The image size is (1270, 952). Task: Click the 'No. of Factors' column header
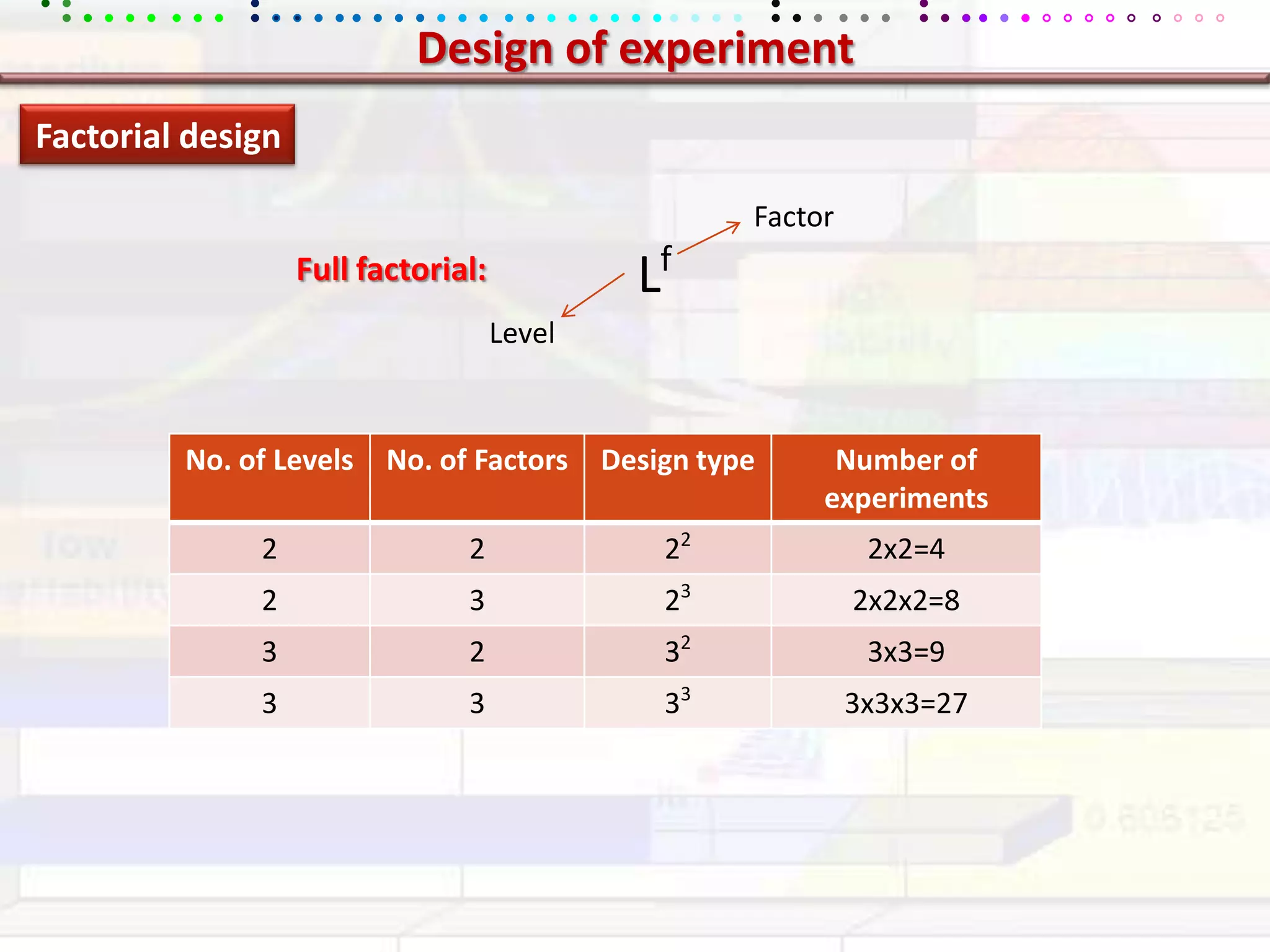[x=477, y=477]
